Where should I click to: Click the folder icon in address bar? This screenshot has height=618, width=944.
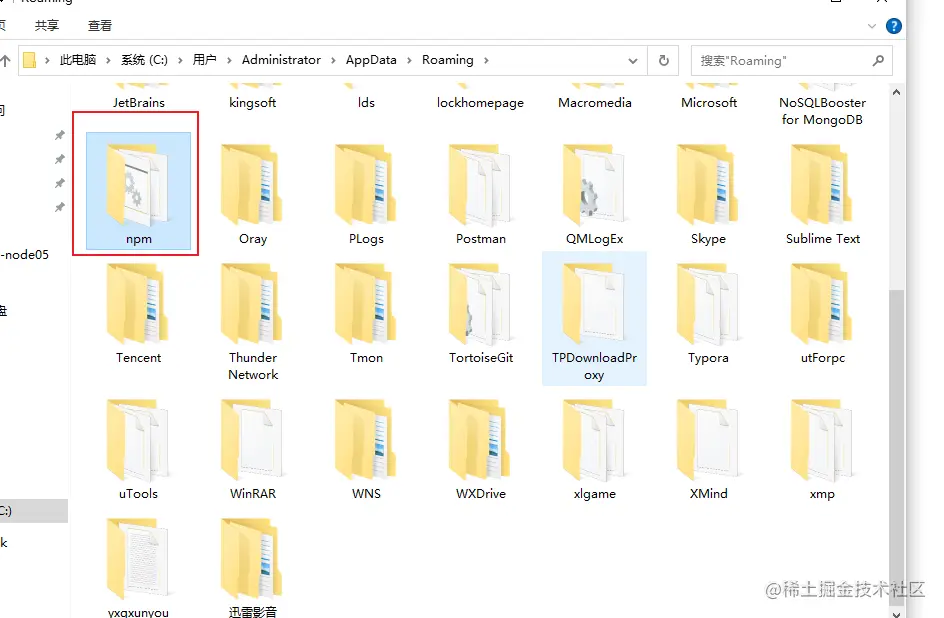click(x=30, y=60)
